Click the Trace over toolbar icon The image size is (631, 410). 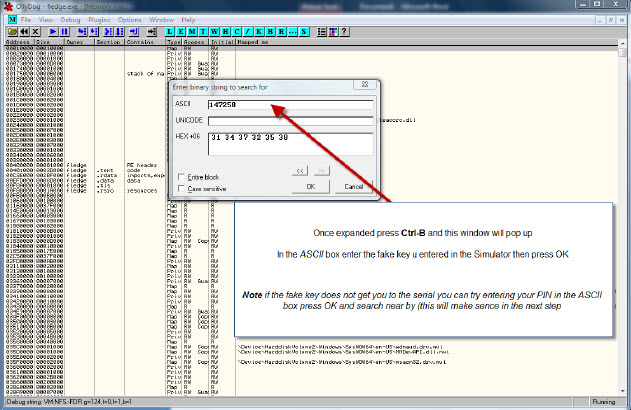(120, 31)
